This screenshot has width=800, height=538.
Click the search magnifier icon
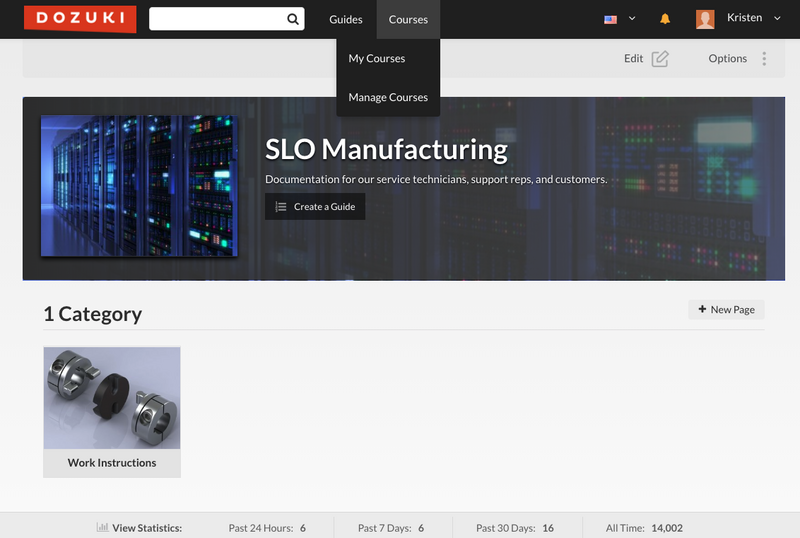292,19
